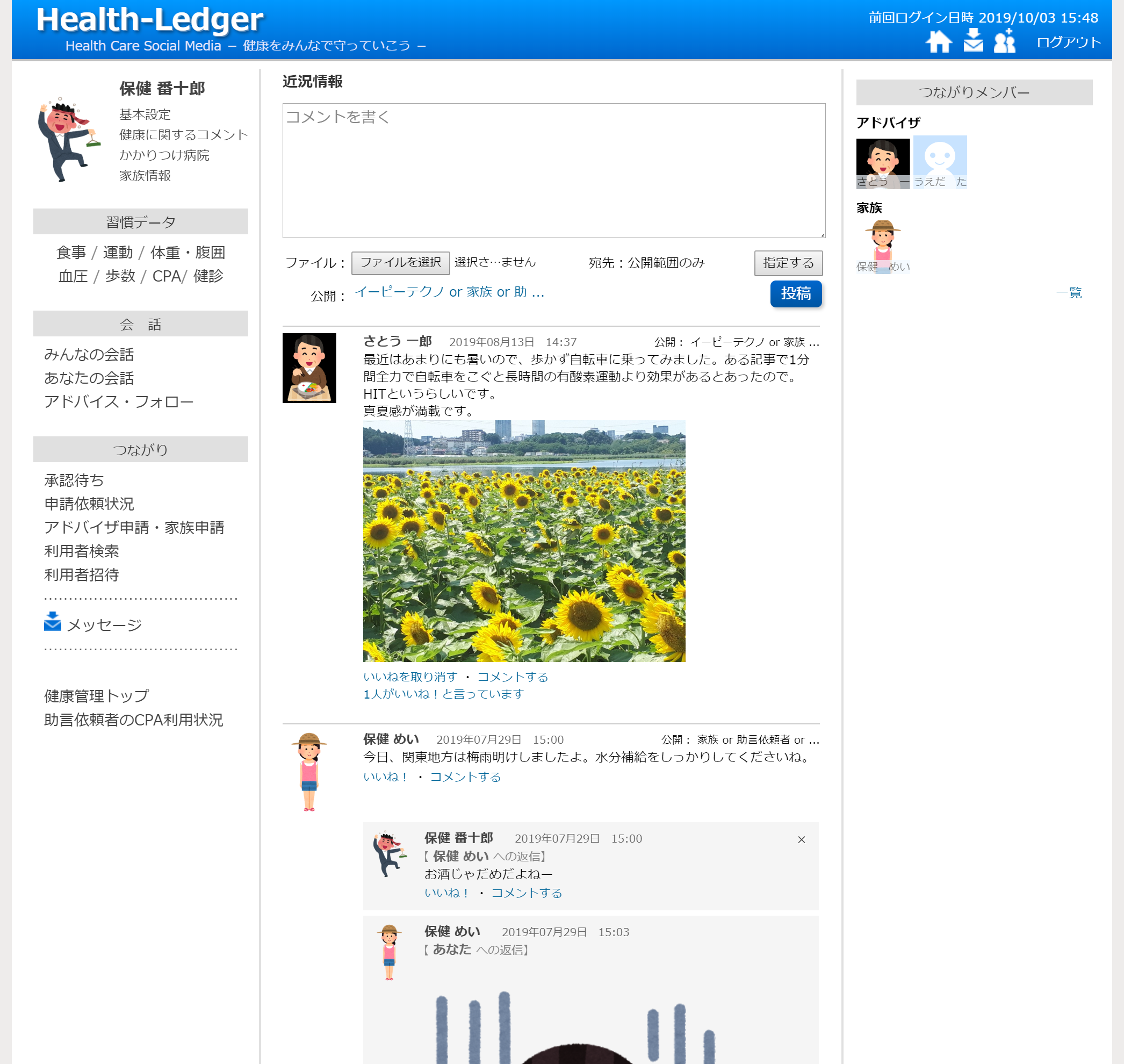Click the コメントを書く text area
The height and width of the screenshot is (1064, 1124).
coord(553,170)
